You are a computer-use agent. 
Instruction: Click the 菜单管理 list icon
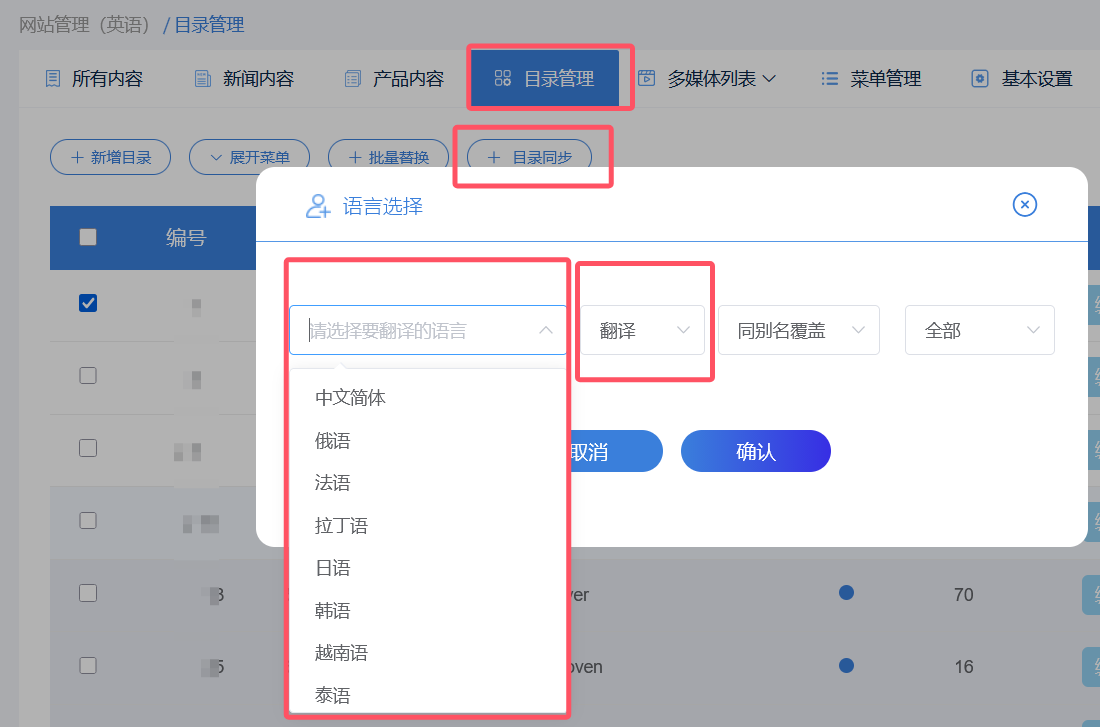pos(829,79)
